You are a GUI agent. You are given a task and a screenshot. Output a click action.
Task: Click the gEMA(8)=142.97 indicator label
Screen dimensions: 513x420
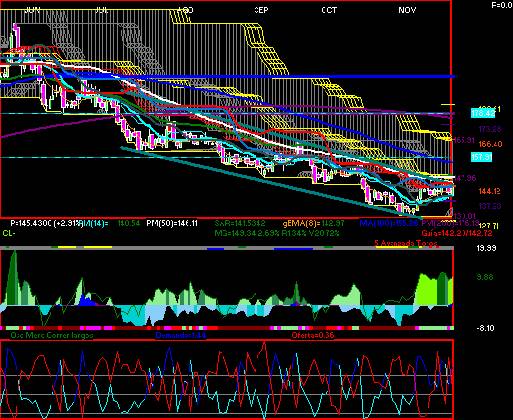313,223
